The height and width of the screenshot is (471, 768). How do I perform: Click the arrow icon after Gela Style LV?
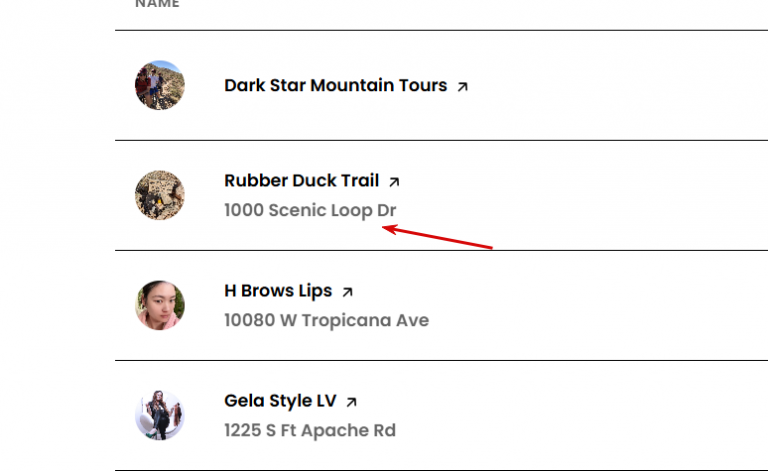tap(351, 402)
